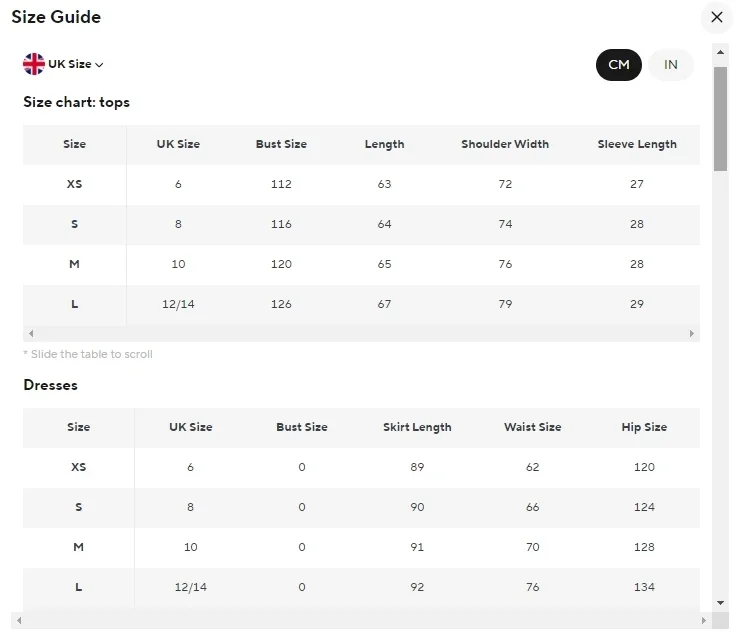This screenshot has width=738, height=637.
Task: Click the tops table right scroll arrow
Action: (x=691, y=333)
